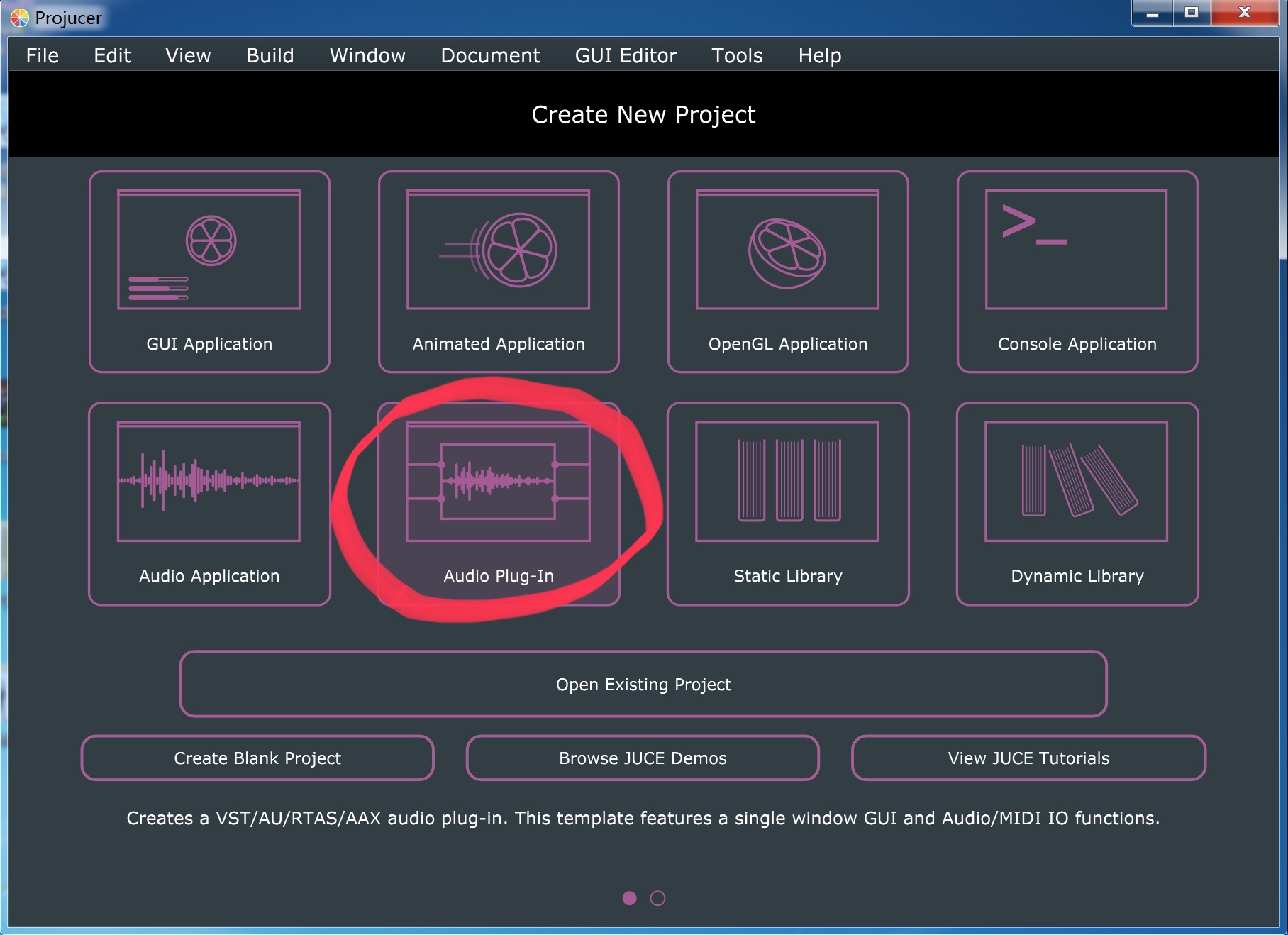Pick the OpenGL Application template icon
The image size is (1288, 935).
[787, 250]
